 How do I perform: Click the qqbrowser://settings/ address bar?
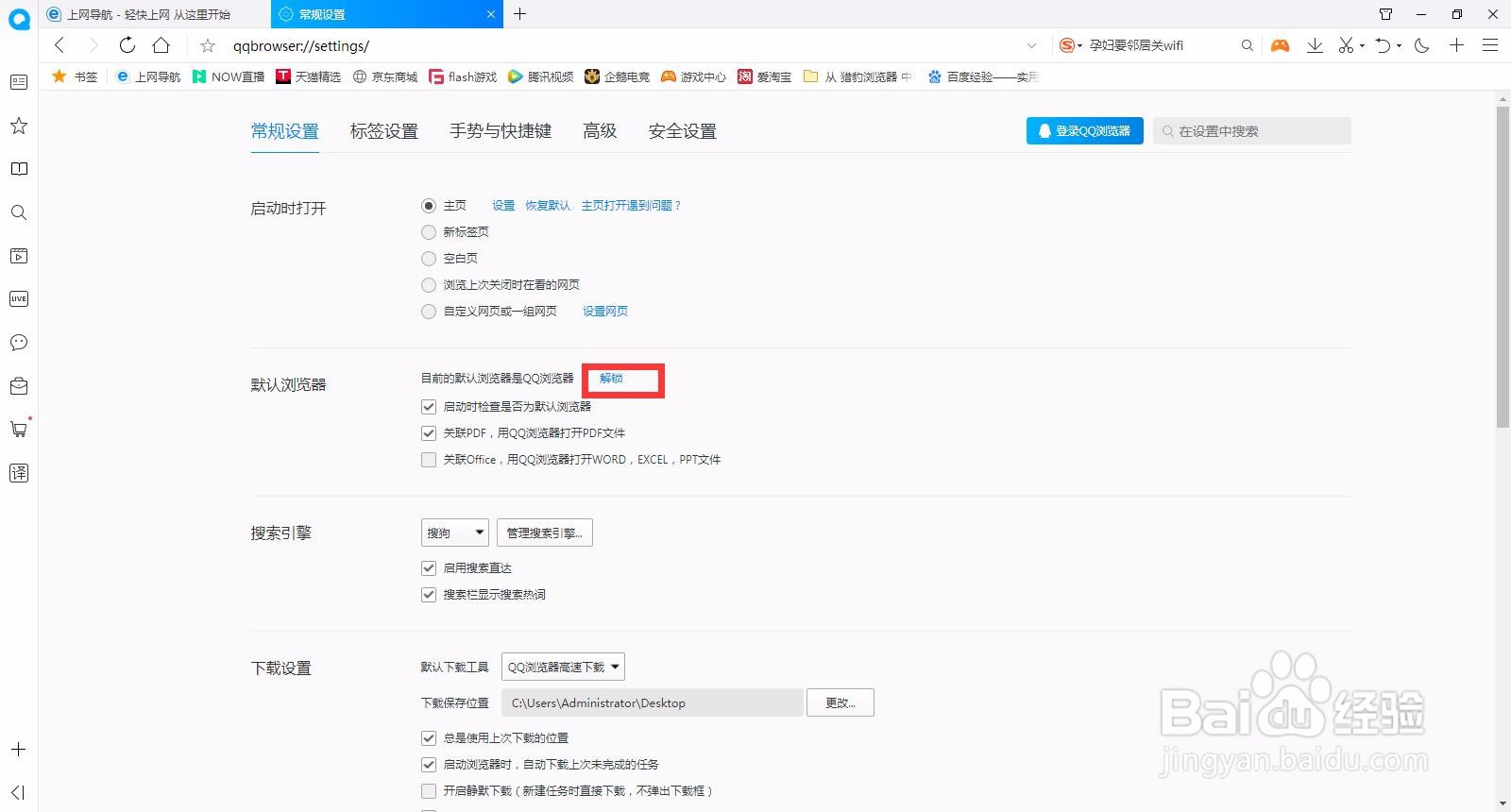pyautogui.click(x=623, y=45)
